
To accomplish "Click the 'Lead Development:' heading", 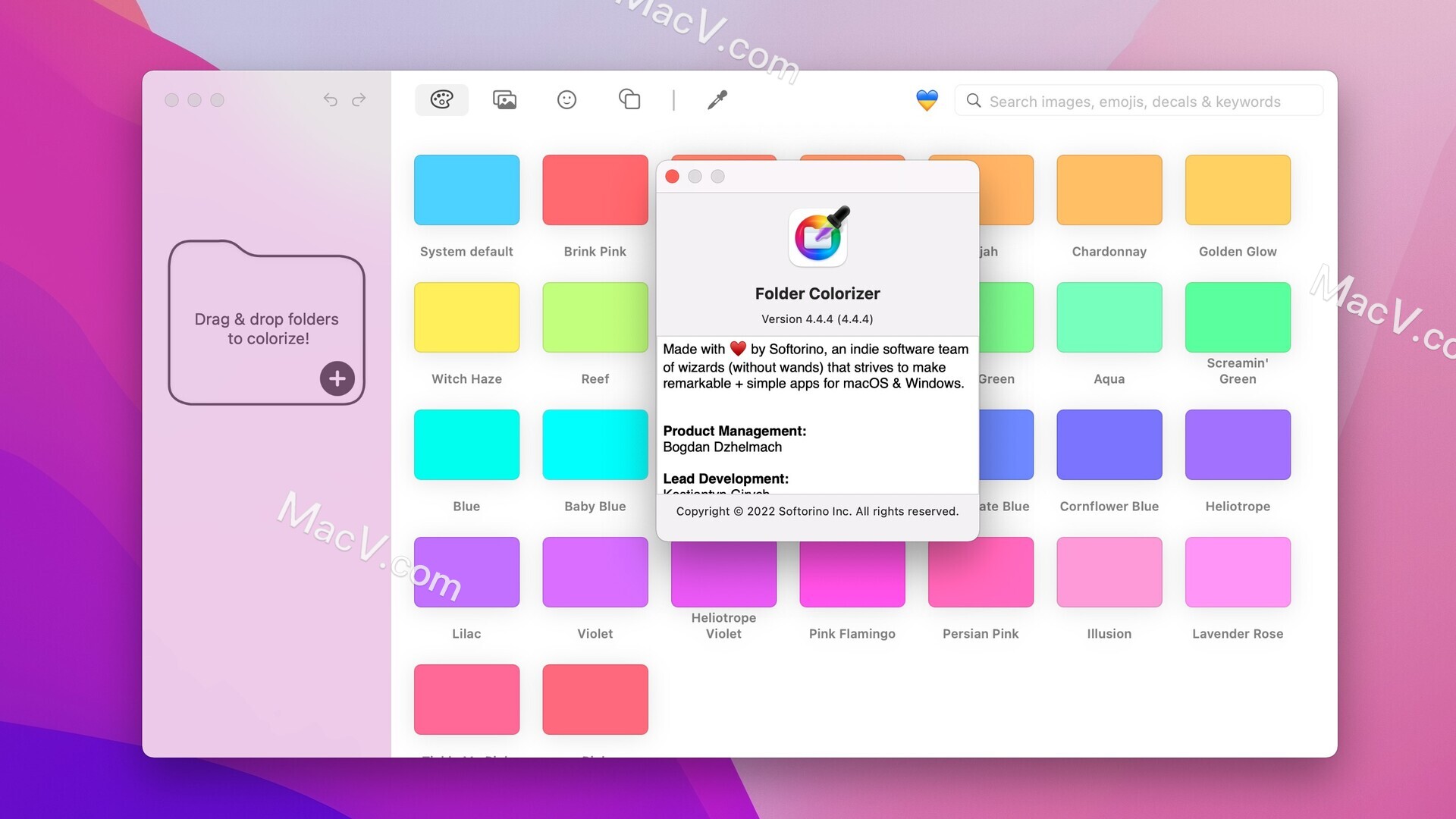I will coord(726,479).
